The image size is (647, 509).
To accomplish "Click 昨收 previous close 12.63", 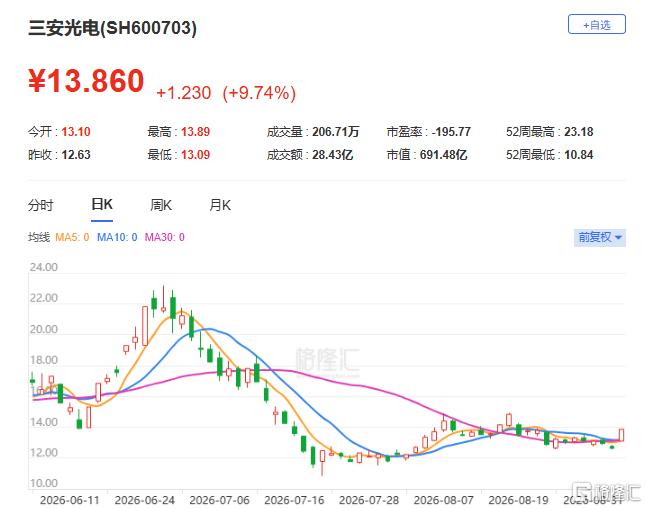I will 76,155.
